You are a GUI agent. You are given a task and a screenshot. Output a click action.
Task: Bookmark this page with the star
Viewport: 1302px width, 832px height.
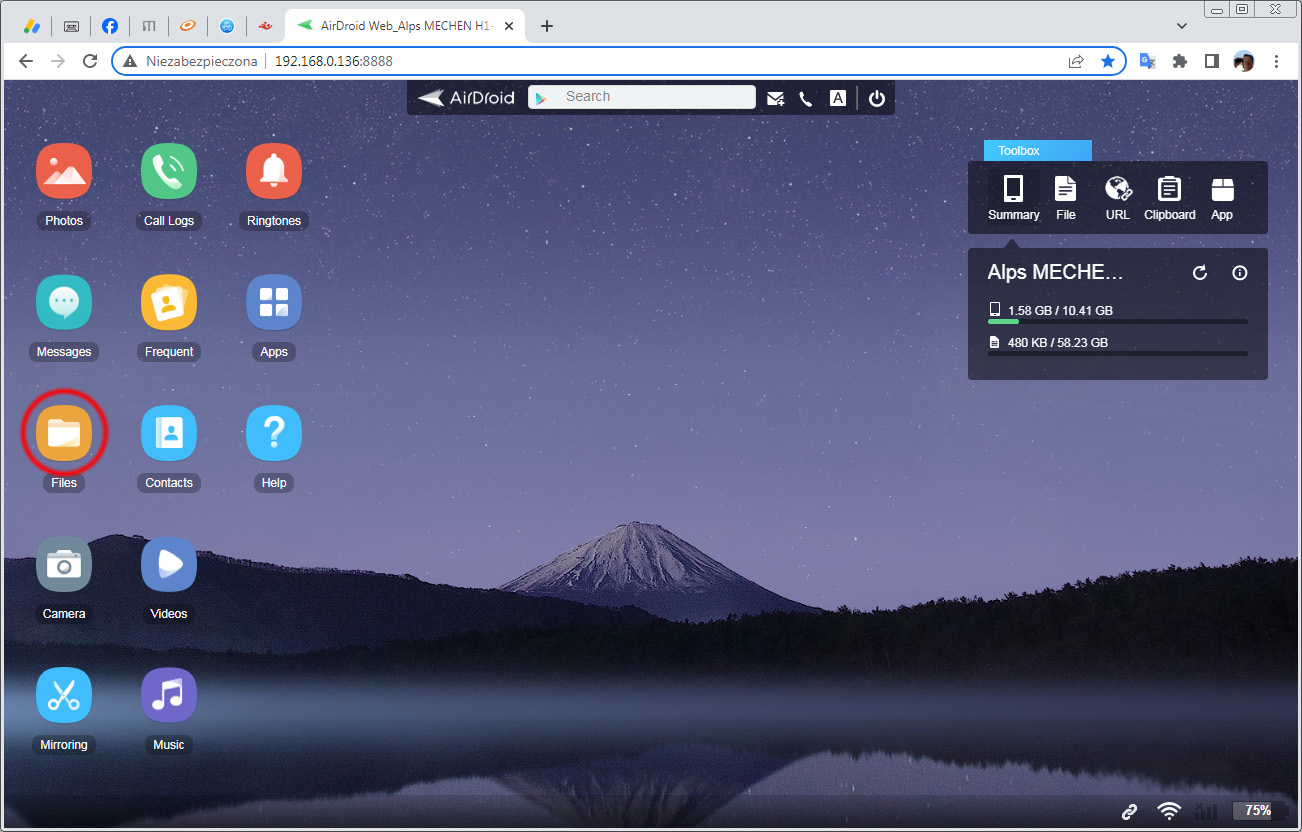click(x=1108, y=61)
